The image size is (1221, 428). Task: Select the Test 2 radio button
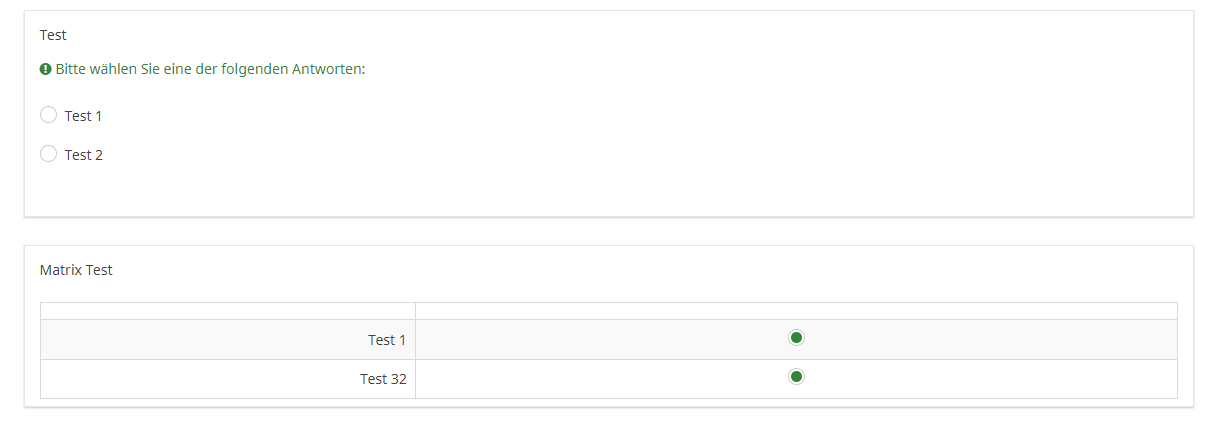coord(48,154)
